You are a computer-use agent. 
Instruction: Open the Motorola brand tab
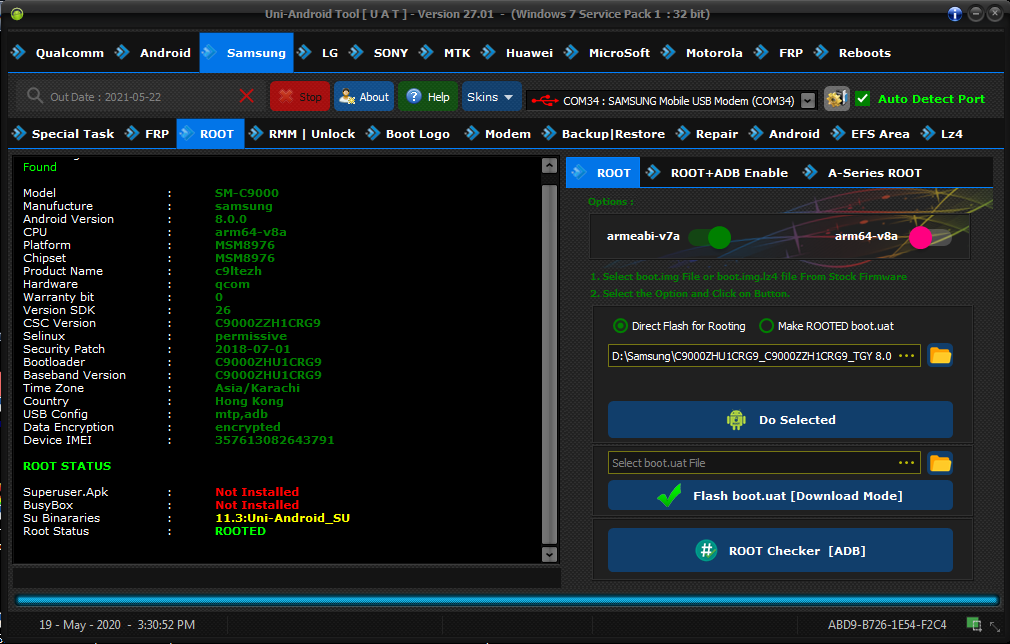[702, 53]
